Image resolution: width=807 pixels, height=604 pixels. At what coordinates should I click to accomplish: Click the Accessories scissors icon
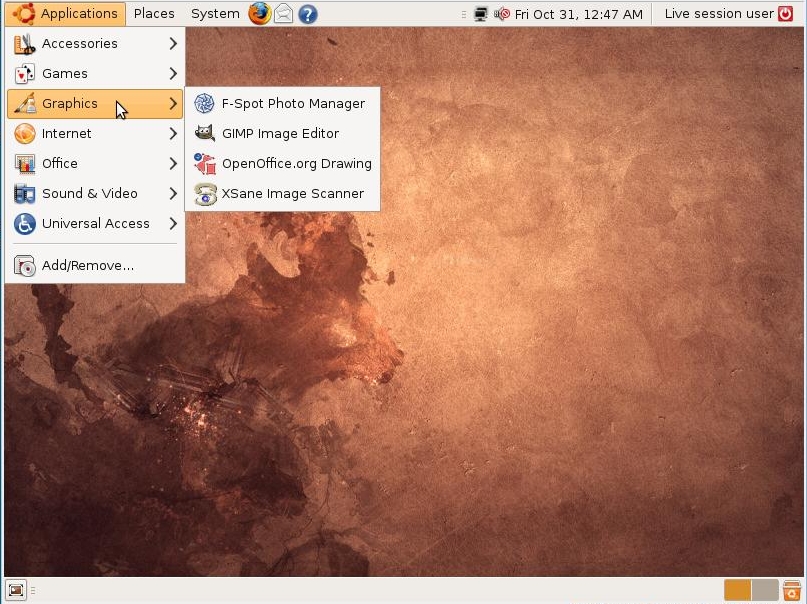tap(24, 44)
